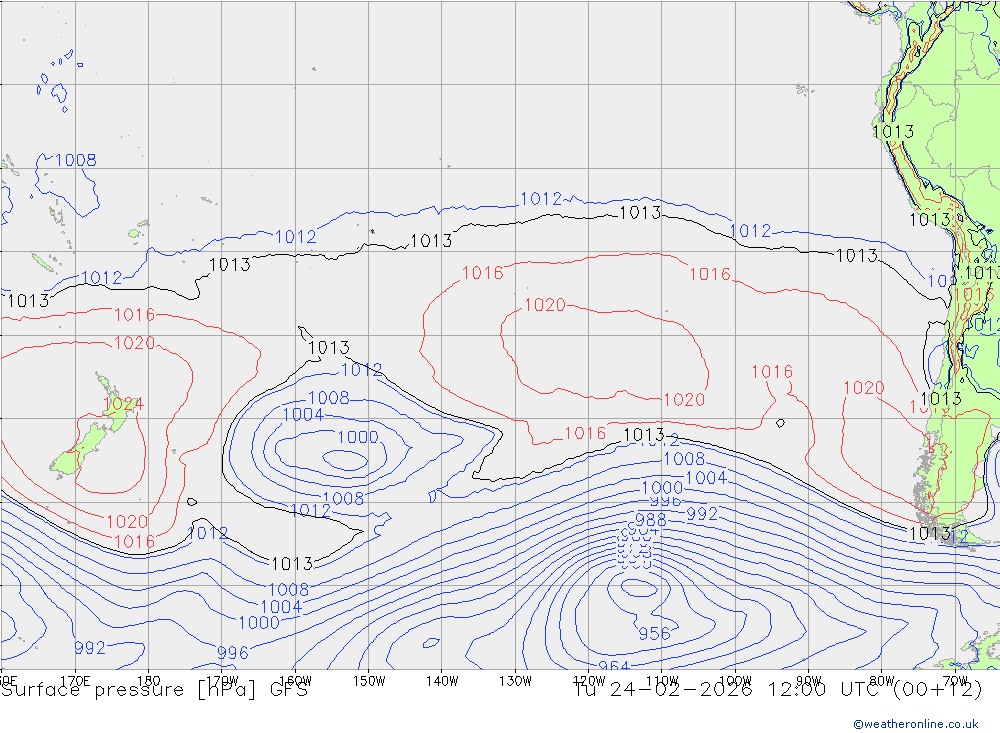This screenshot has width=1000, height=733.
Task: Click the 90W longitude axis label
Action: coord(809,681)
